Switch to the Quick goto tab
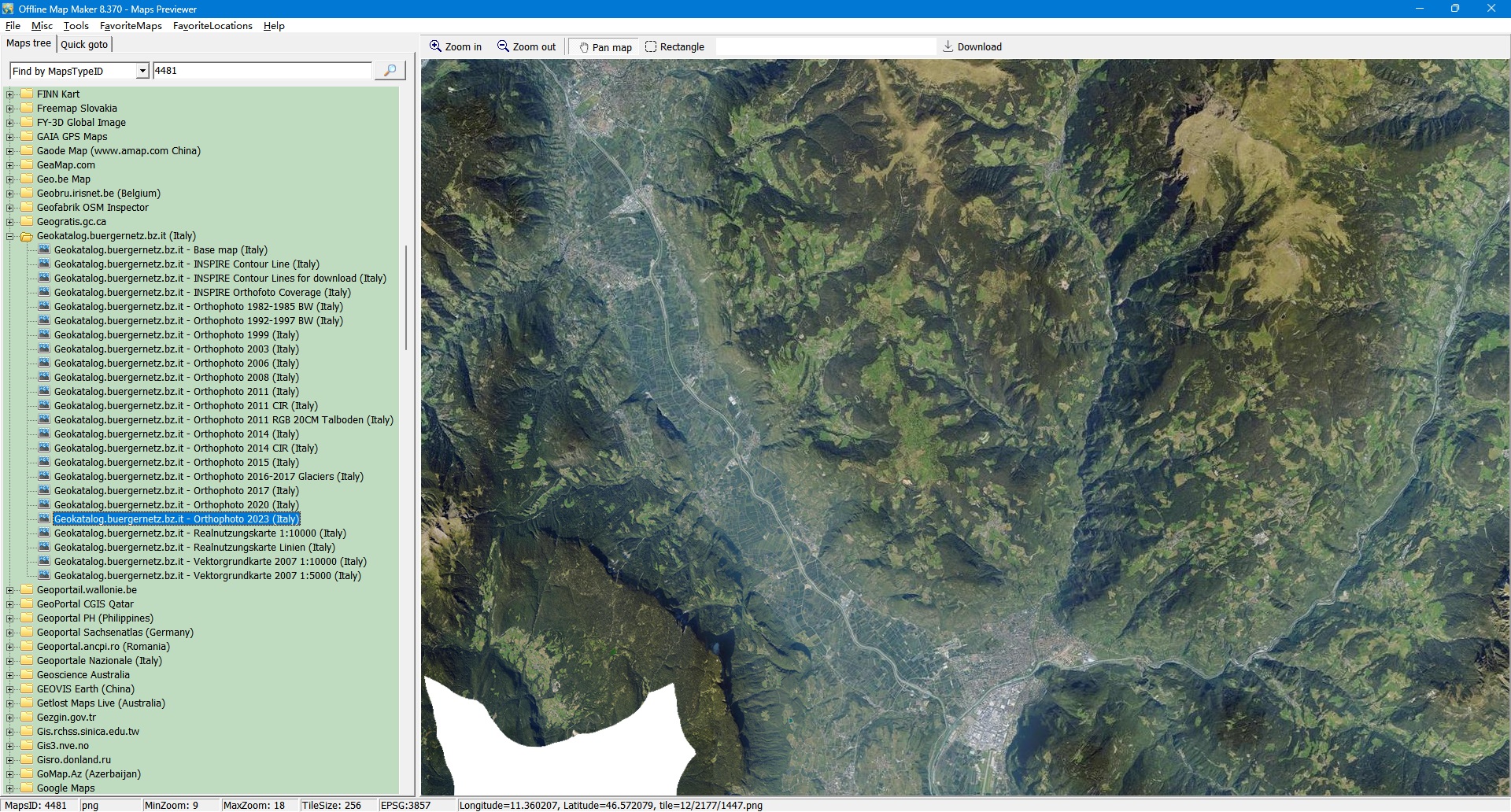This screenshot has height=812, width=1511. pyautogui.click(x=84, y=45)
